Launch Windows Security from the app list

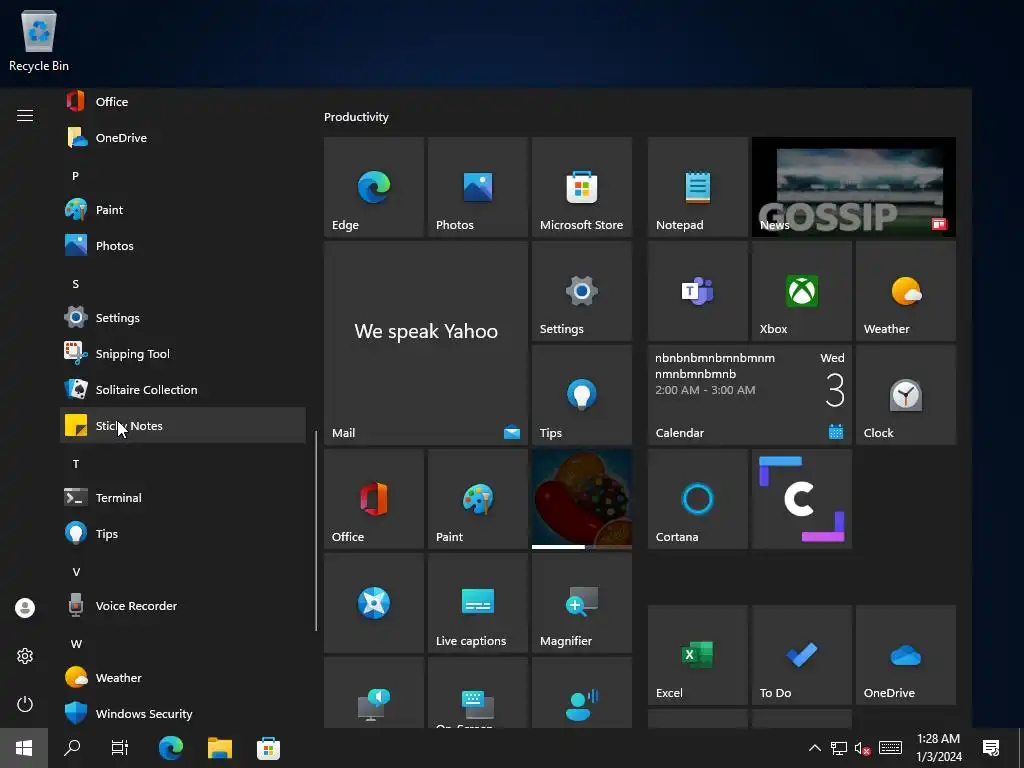183,713
